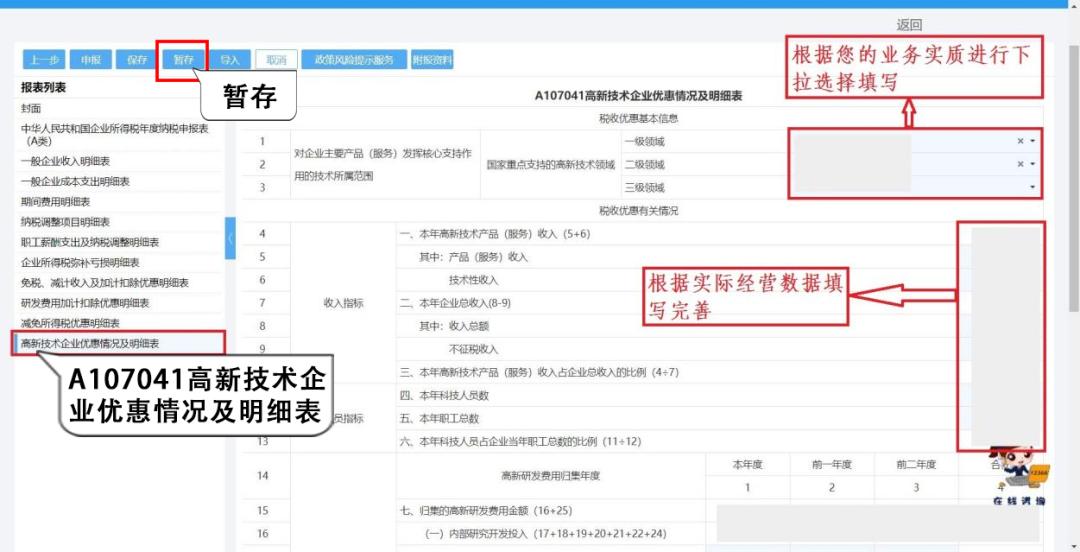The image size is (1080, 552).
Task: Clear the 一级领域 selection with X
Action: 1020,142
